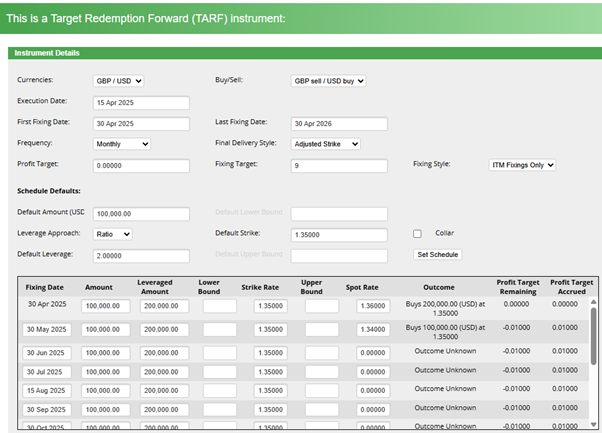Click the Default Strike input

[x=338, y=234]
